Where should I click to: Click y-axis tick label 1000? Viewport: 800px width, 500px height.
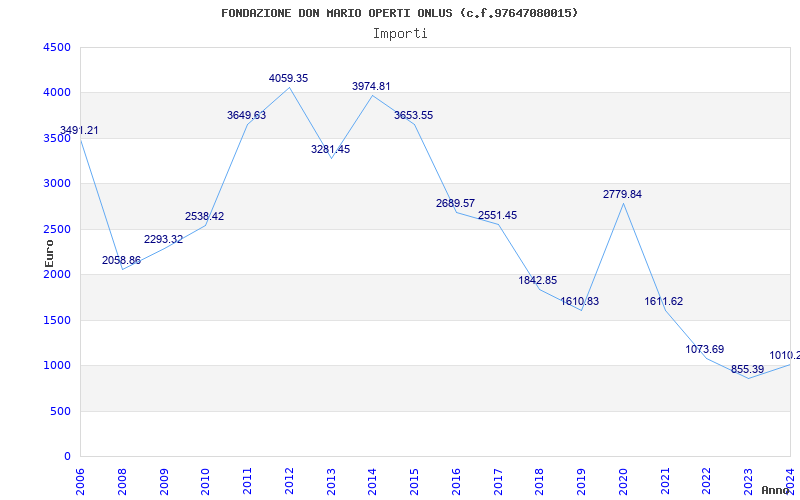57,365
